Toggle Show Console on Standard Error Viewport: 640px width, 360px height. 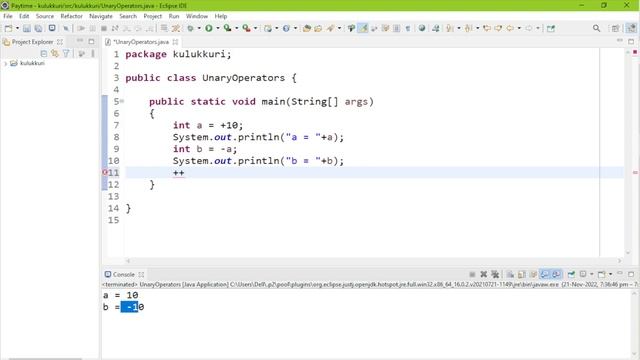click(x=556, y=274)
